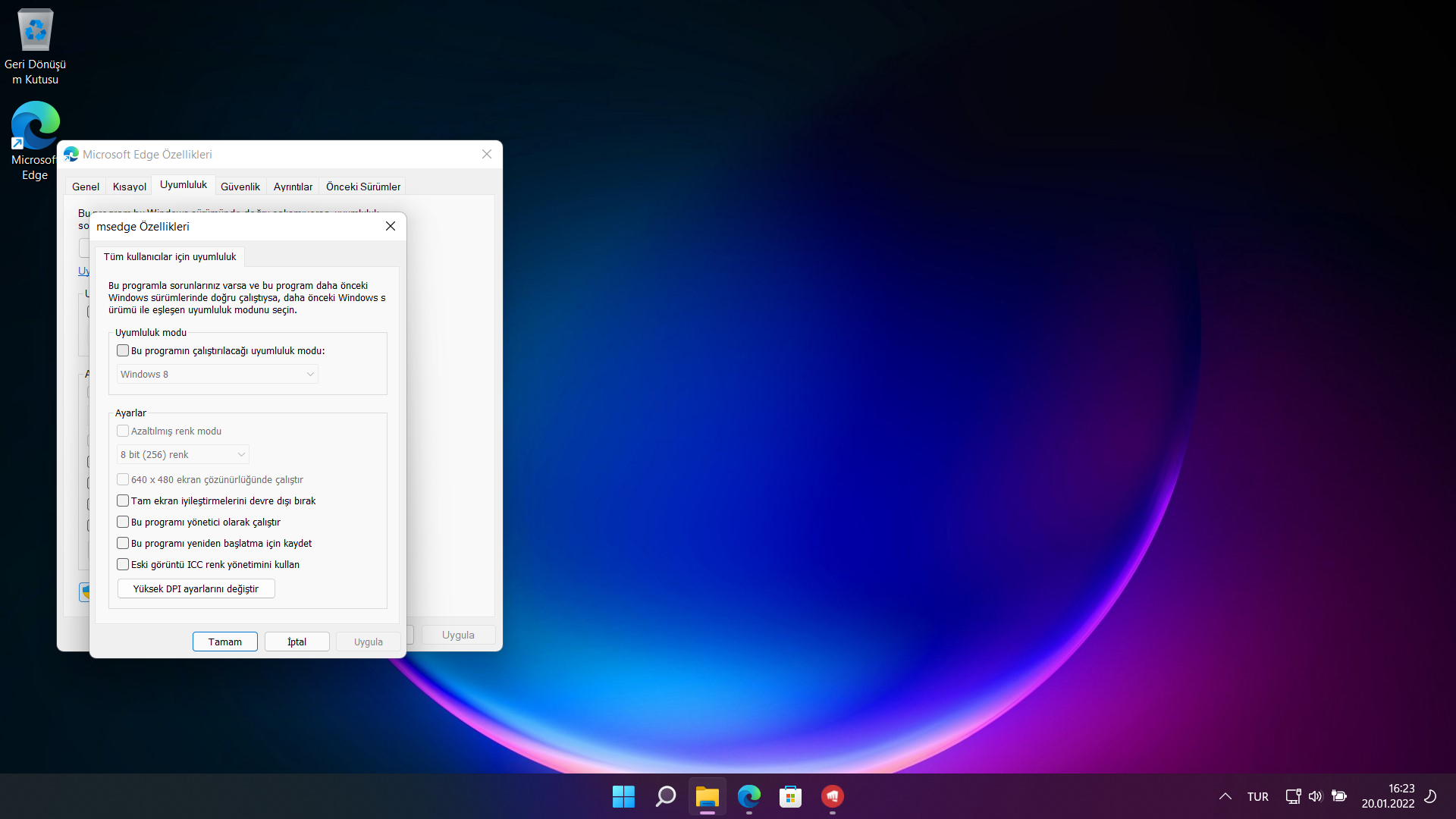Check 'Eski görüntü ICC renk yönetimini kullan'

coord(123,565)
